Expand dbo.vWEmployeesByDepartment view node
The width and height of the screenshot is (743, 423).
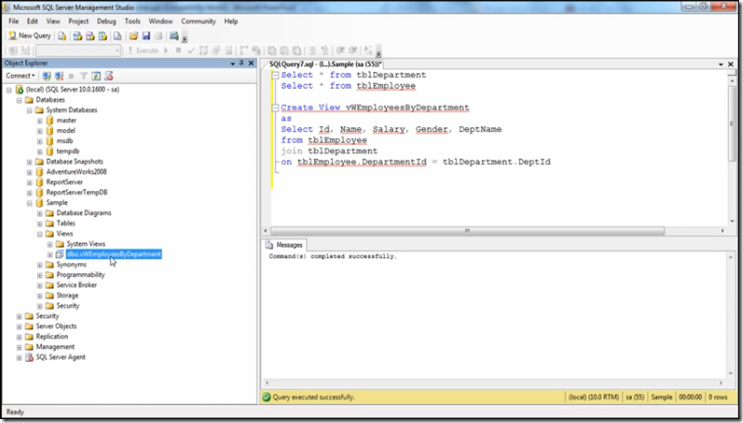coord(50,254)
